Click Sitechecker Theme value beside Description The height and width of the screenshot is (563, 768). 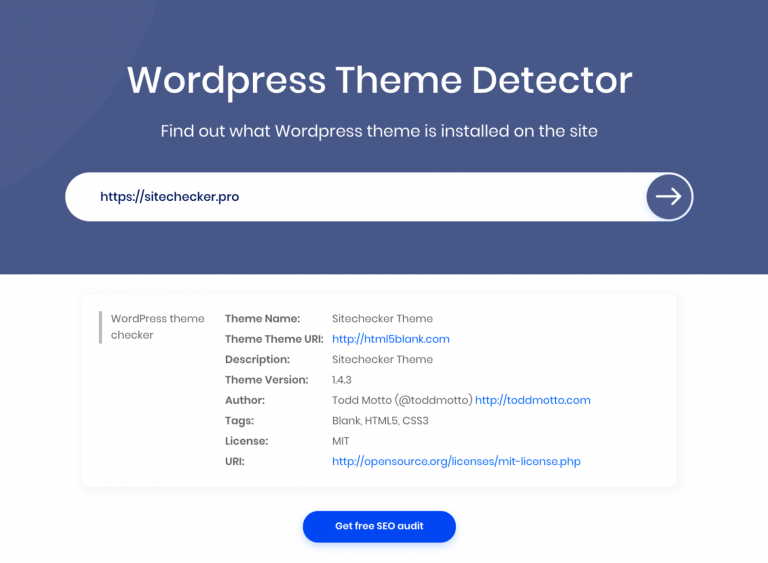tap(382, 360)
